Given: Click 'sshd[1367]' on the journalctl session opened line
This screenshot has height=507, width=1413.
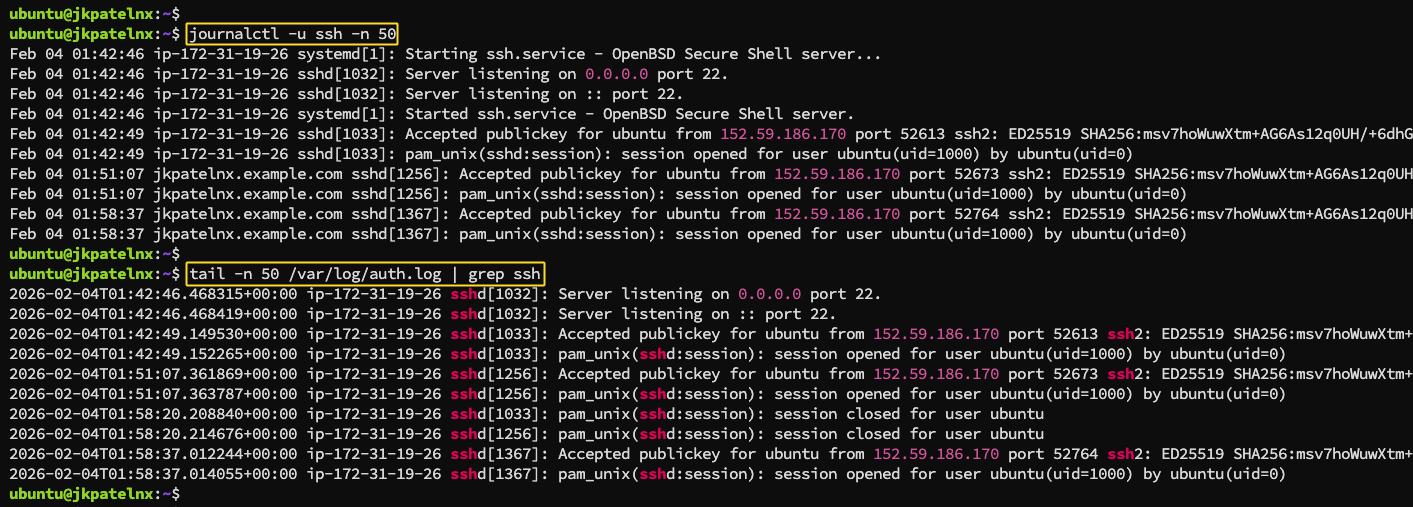Looking at the screenshot, I should (396, 234).
